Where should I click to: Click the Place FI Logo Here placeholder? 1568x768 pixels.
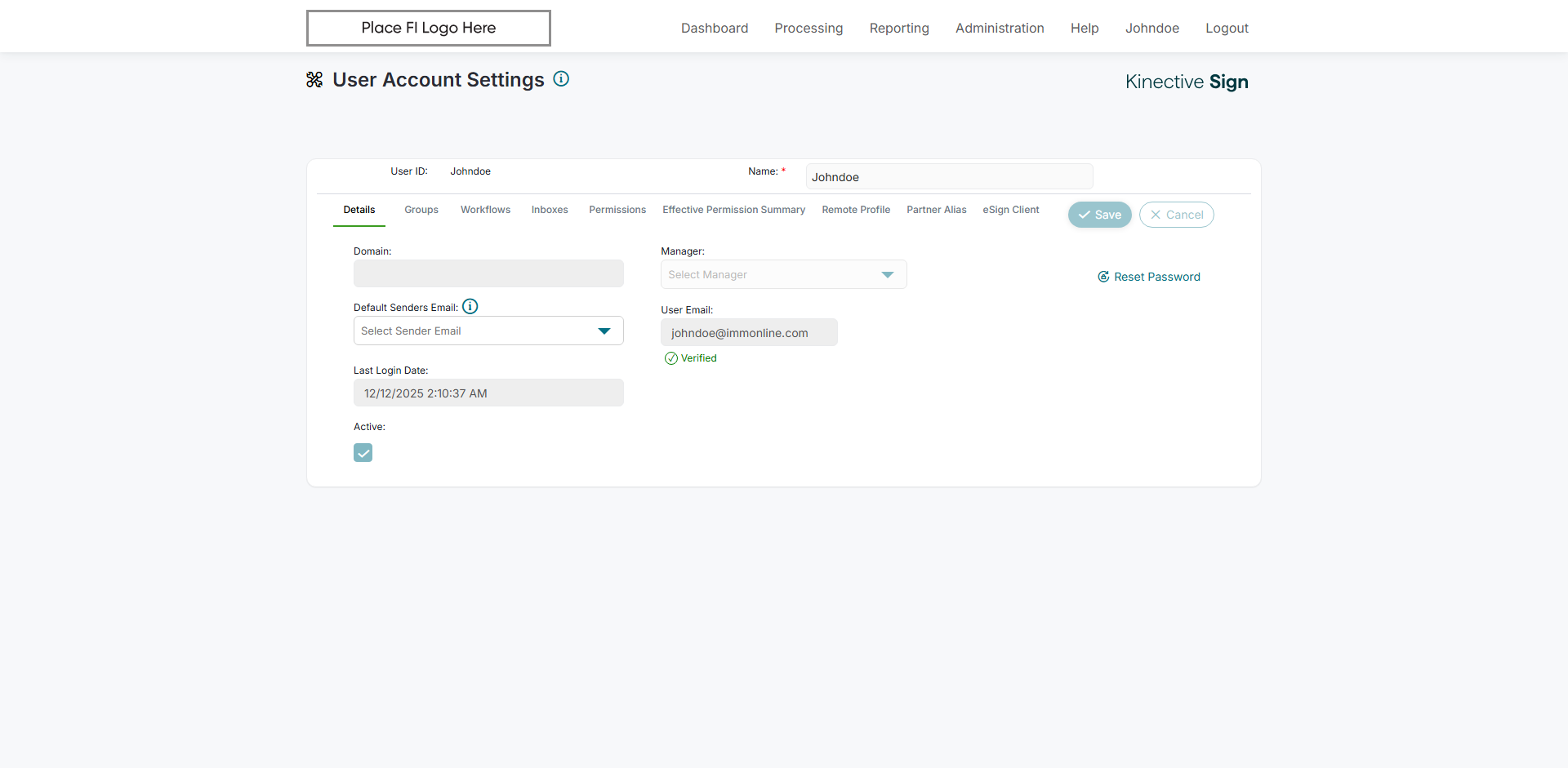[x=429, y=29]
